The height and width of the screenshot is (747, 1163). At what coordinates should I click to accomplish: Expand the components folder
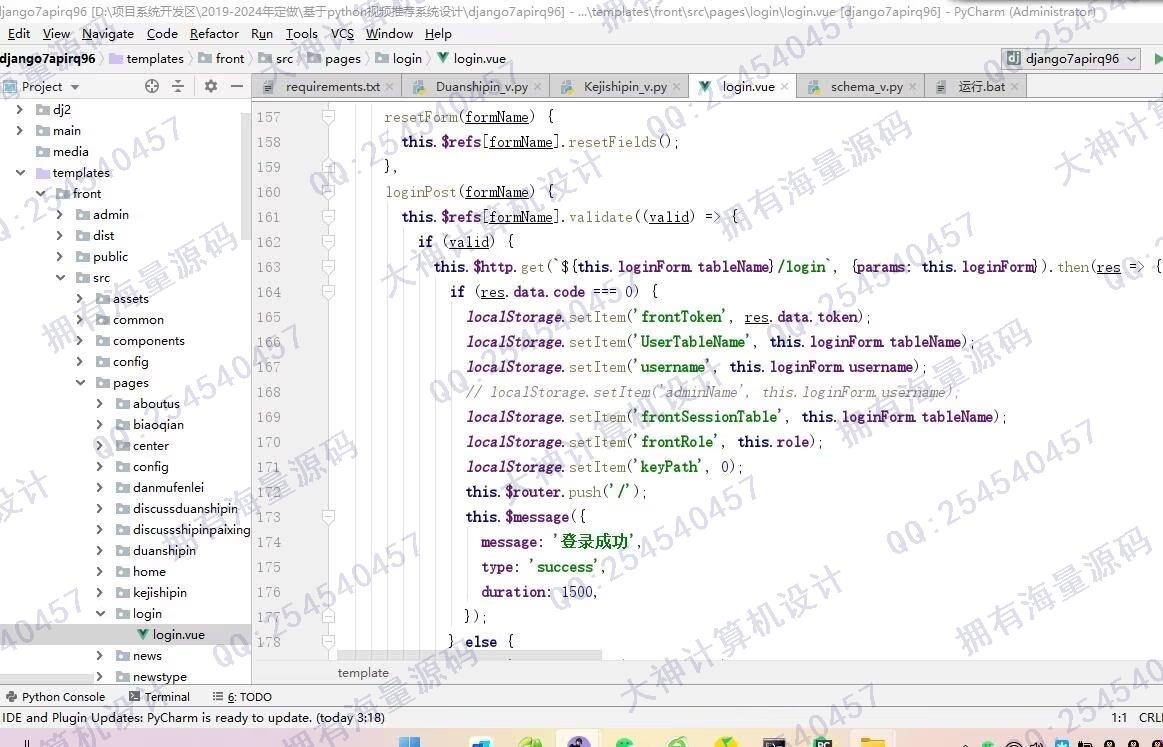coord(80,340)
